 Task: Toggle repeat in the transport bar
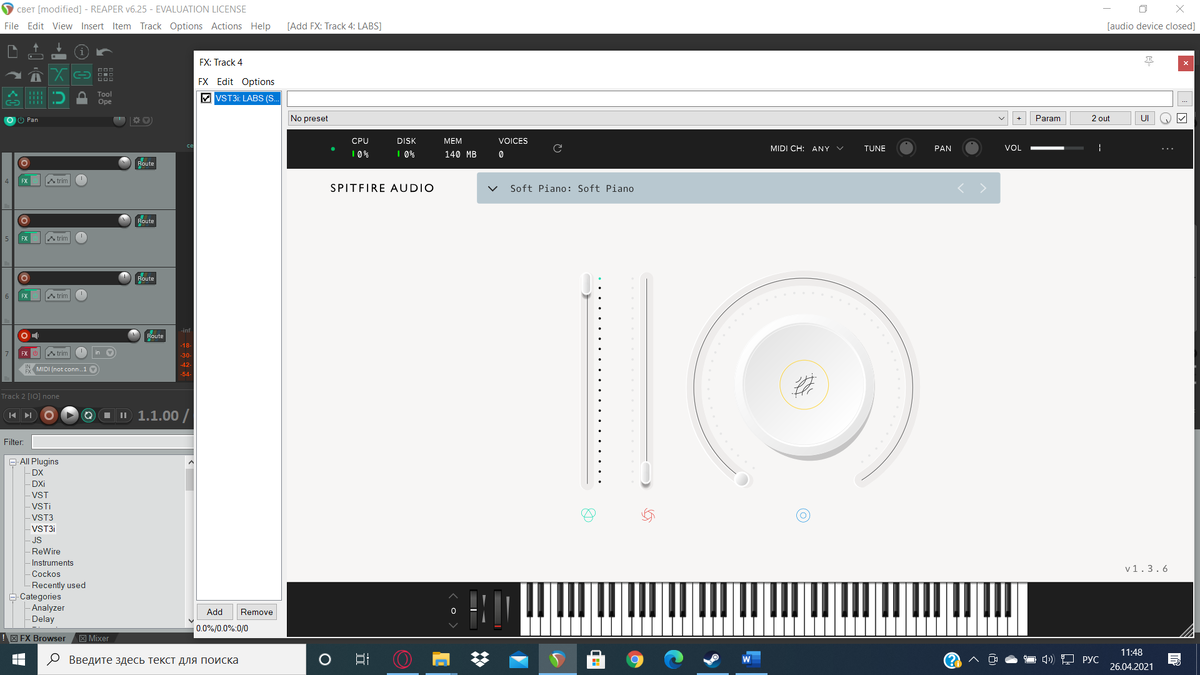(89, 415)
